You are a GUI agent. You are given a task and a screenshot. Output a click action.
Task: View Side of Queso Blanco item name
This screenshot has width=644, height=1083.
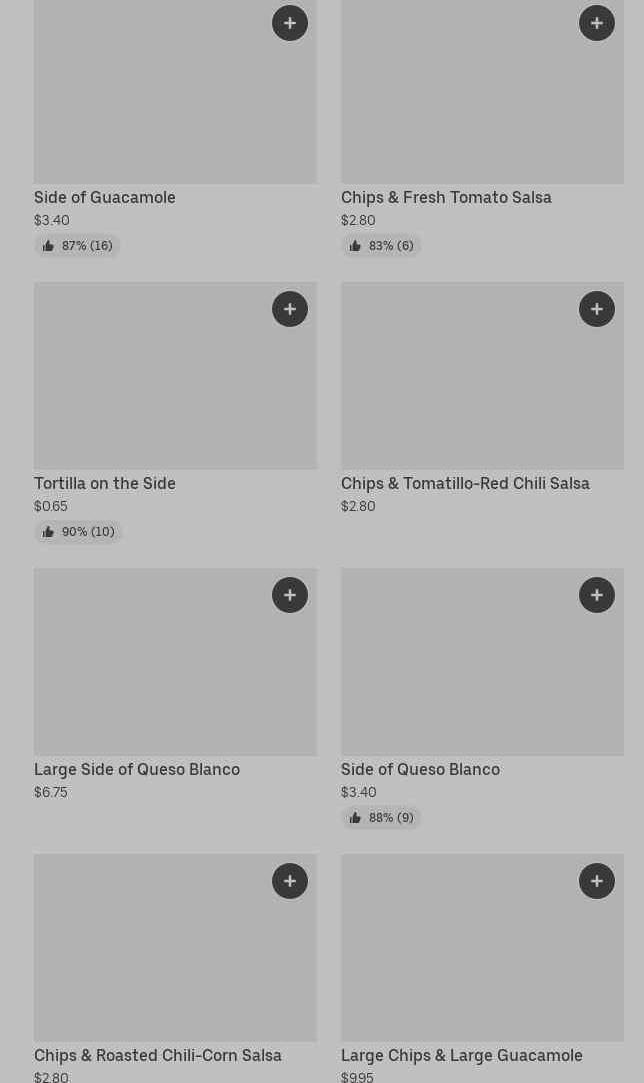click(x=420, y=770)
